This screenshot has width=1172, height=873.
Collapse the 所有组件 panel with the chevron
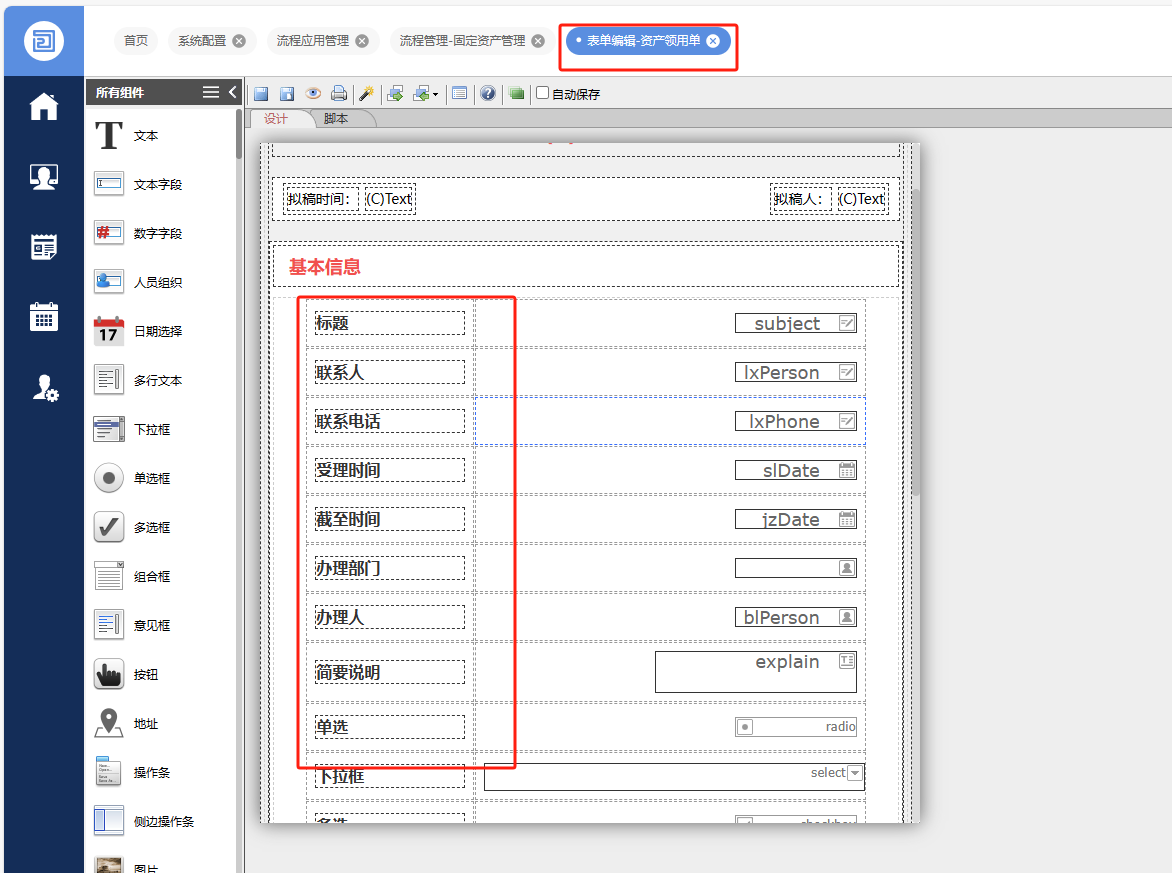click(x=232, y=92)
